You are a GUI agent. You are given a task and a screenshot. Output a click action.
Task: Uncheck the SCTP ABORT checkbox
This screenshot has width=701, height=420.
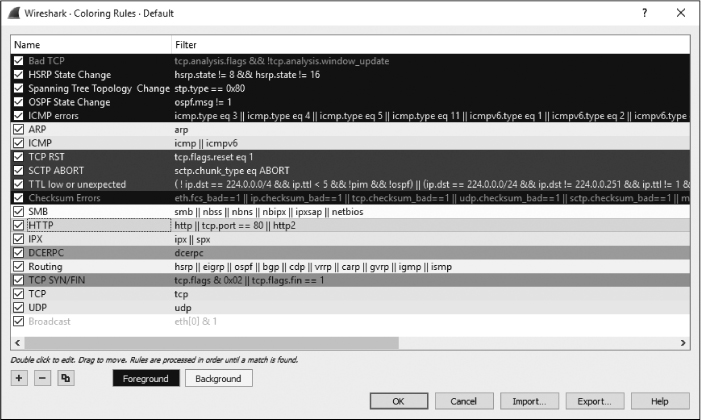click(x=18, y=170)
